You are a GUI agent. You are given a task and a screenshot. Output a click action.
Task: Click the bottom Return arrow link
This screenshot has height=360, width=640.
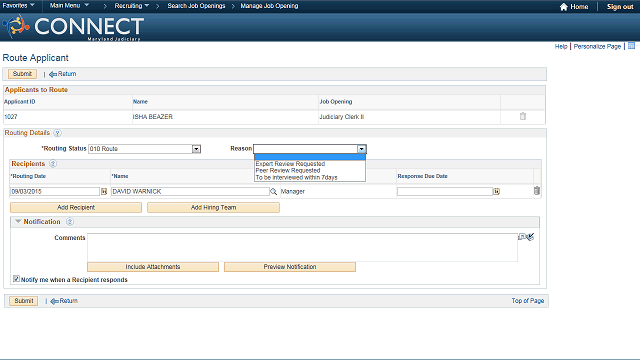click(64, 301)
